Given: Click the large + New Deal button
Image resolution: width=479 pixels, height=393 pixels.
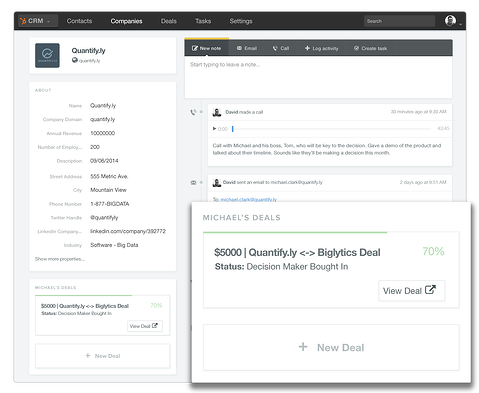Looking at the screenshot, I should (331, 347).
